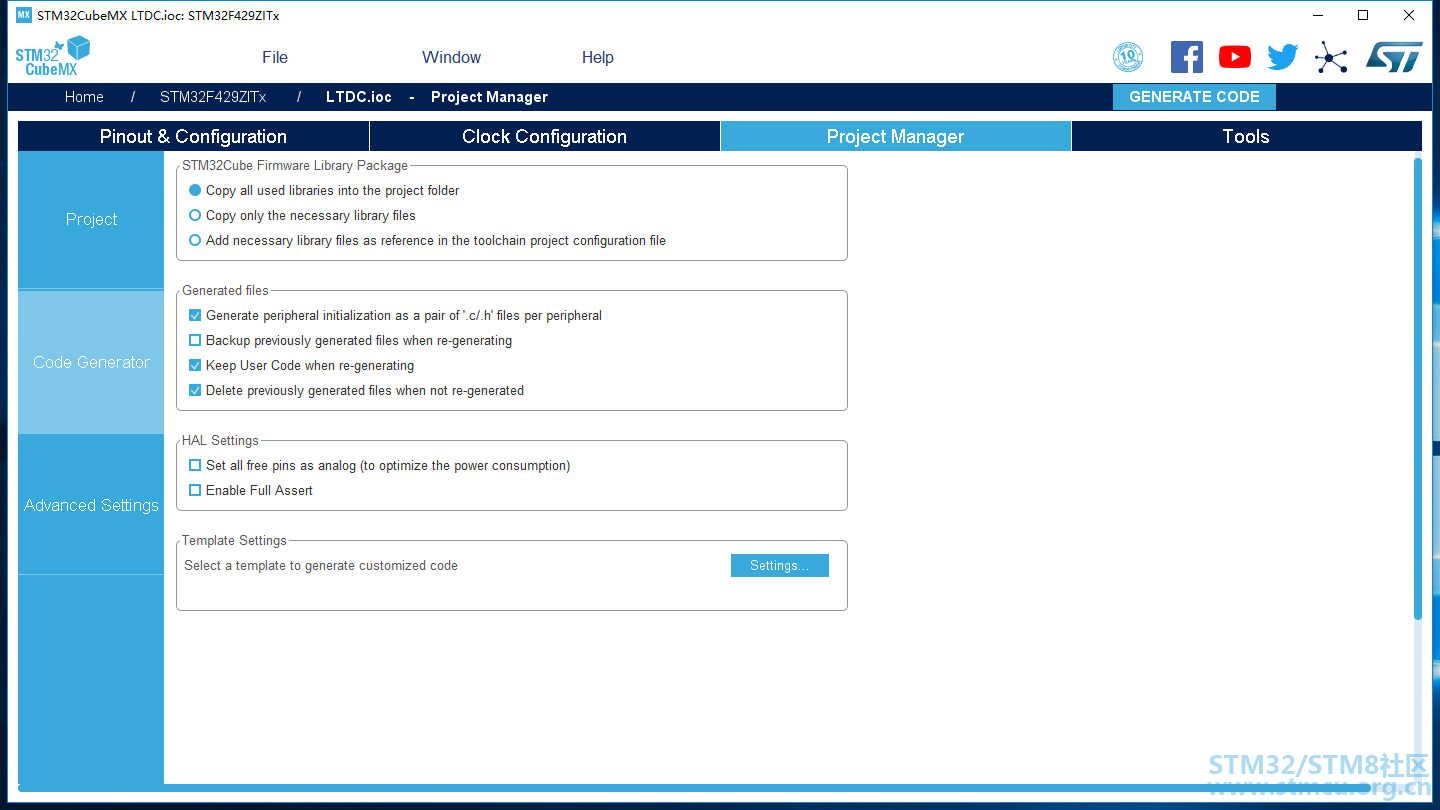Switch to Pinout & Configuration tab
This screenshot has width=1440, height=810.
(193, 136)
